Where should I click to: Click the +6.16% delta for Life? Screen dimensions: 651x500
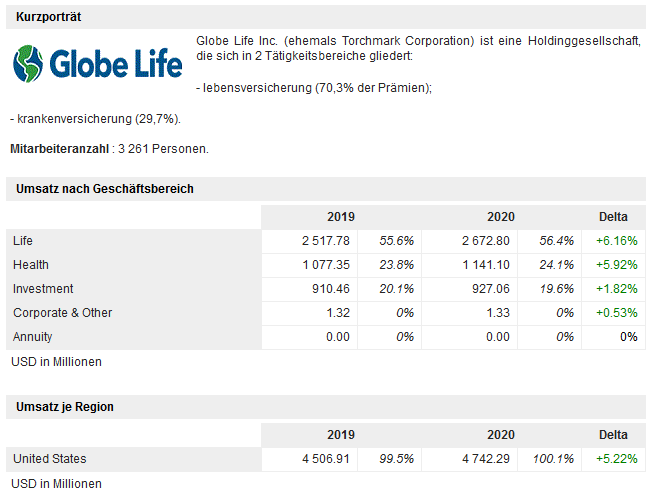616,241
